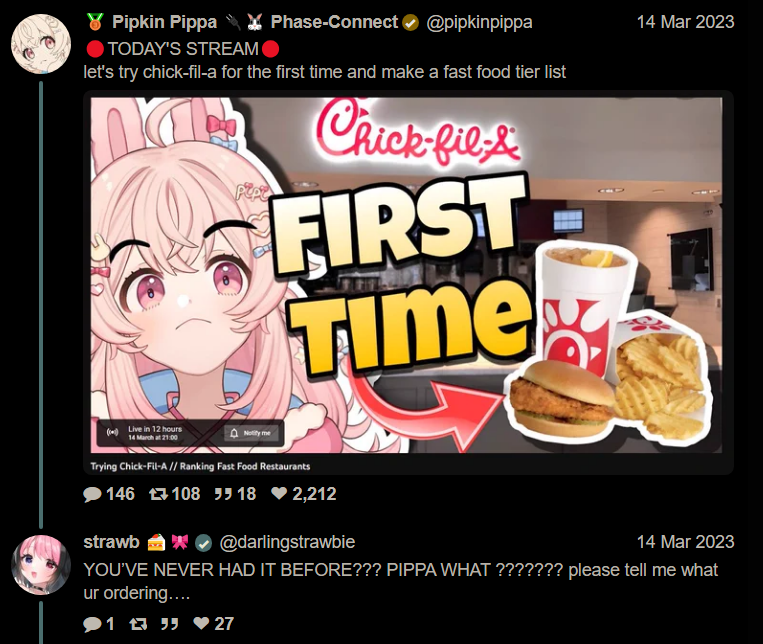Open strawb's profile avatar

click(40, 565)
